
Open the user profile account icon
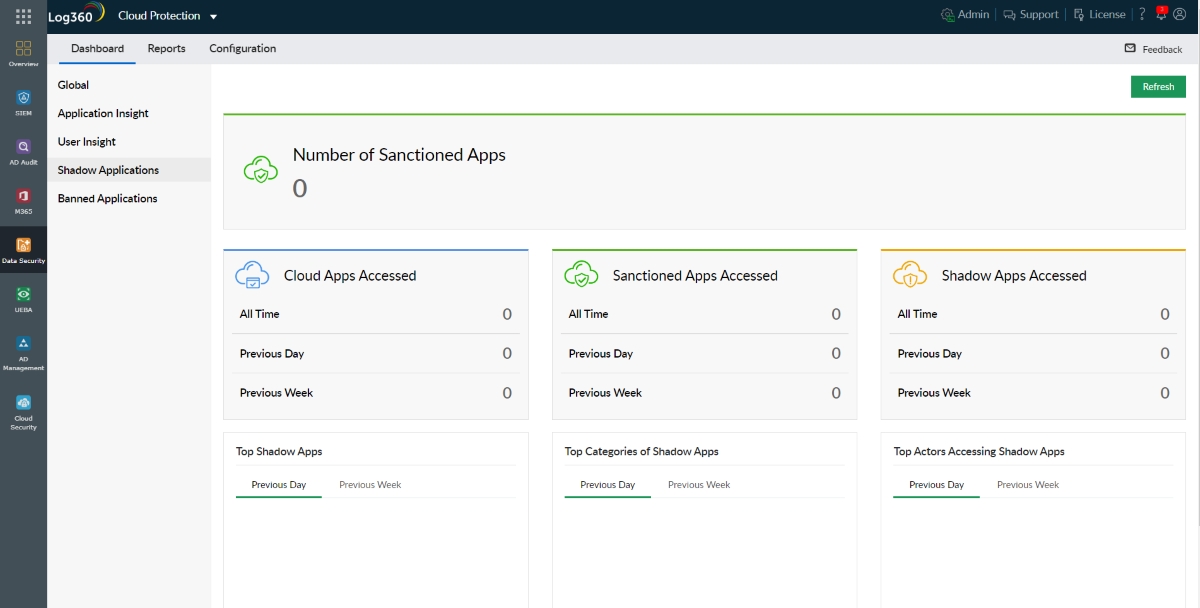(x=1179, y=15)
